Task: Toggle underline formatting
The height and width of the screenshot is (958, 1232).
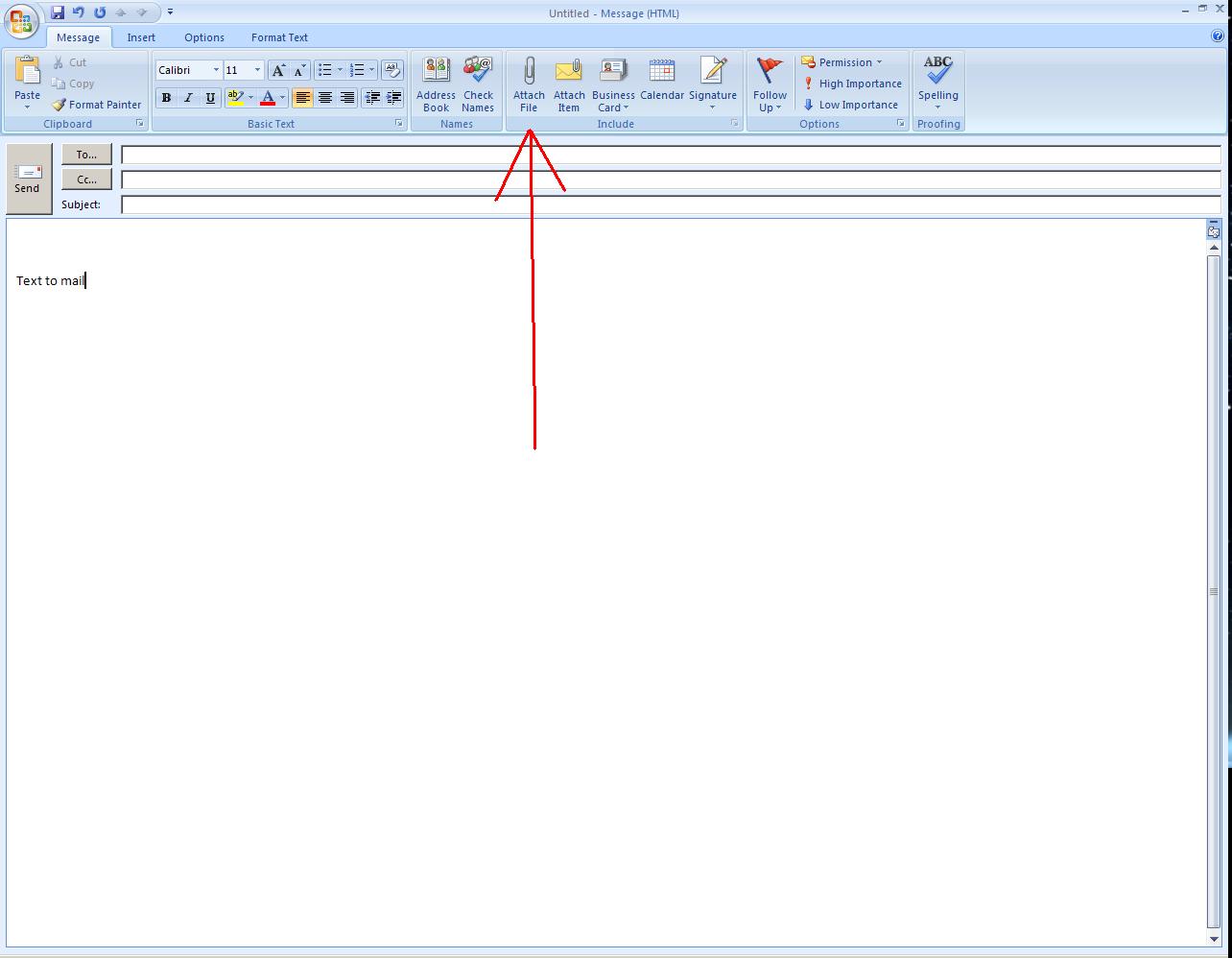Action: coord(210,98)
